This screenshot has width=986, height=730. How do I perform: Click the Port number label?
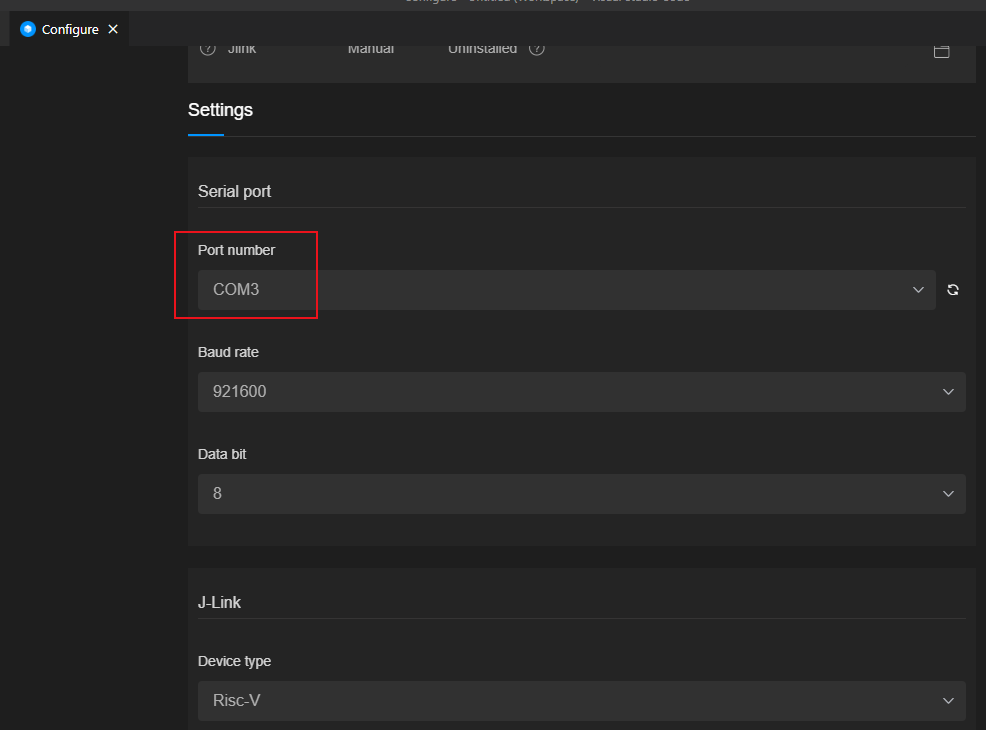[x=236, y=250]
